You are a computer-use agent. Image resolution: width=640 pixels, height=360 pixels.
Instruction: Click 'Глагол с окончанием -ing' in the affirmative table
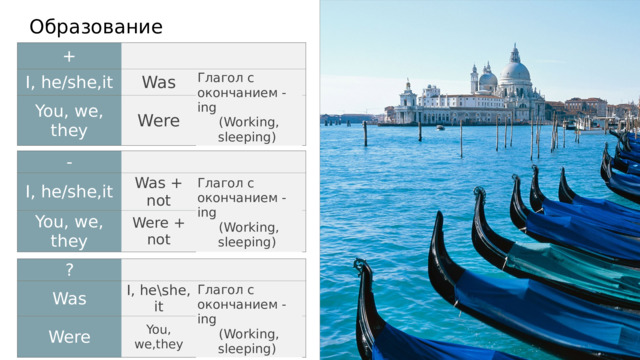[242, 93]
